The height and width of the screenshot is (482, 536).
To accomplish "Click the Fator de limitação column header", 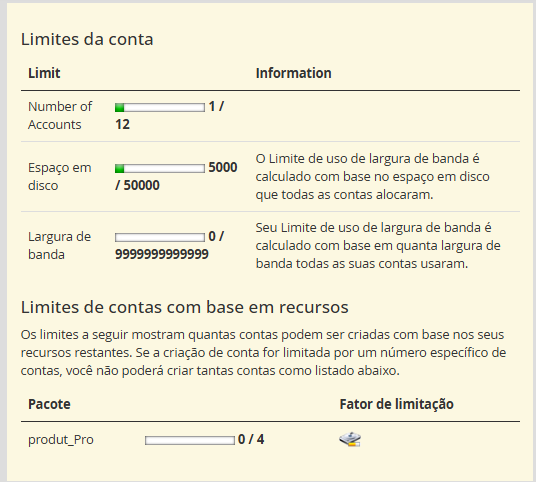I will coord(397,404).
